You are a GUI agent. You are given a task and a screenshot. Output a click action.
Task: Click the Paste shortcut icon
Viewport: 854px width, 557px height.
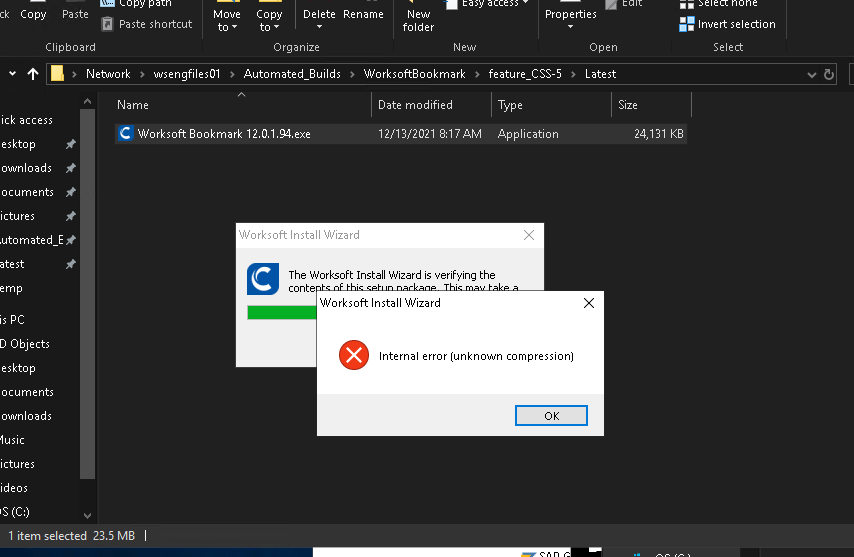pyautogui.click(x=108, y=24)
